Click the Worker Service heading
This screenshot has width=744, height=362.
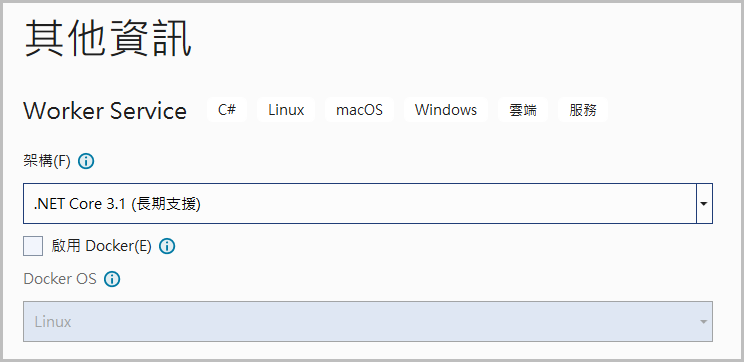(x=105, y=111)
